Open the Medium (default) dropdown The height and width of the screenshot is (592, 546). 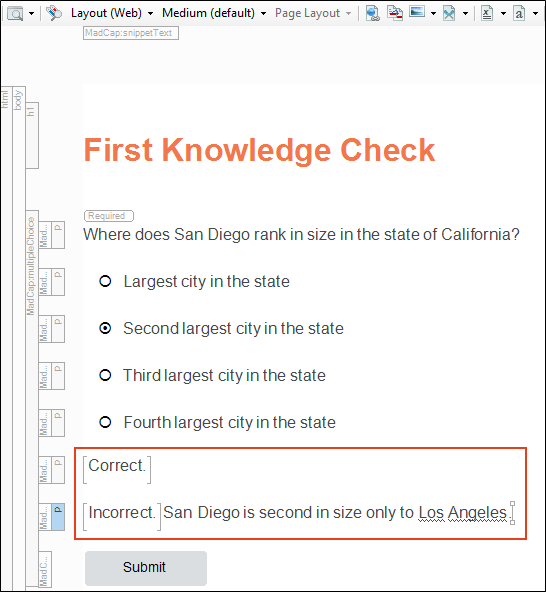[214, 13]
